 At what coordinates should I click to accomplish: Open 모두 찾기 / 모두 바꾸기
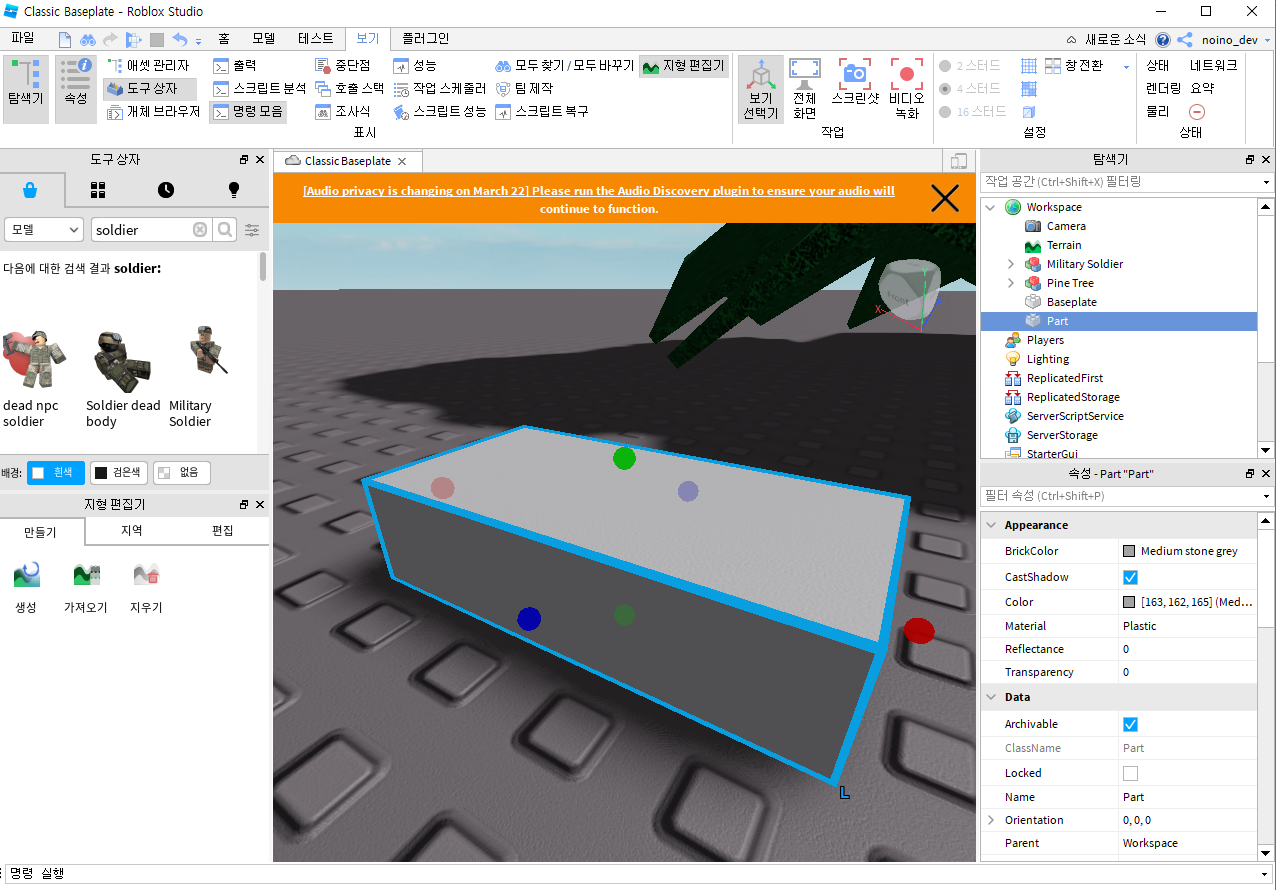565,66
